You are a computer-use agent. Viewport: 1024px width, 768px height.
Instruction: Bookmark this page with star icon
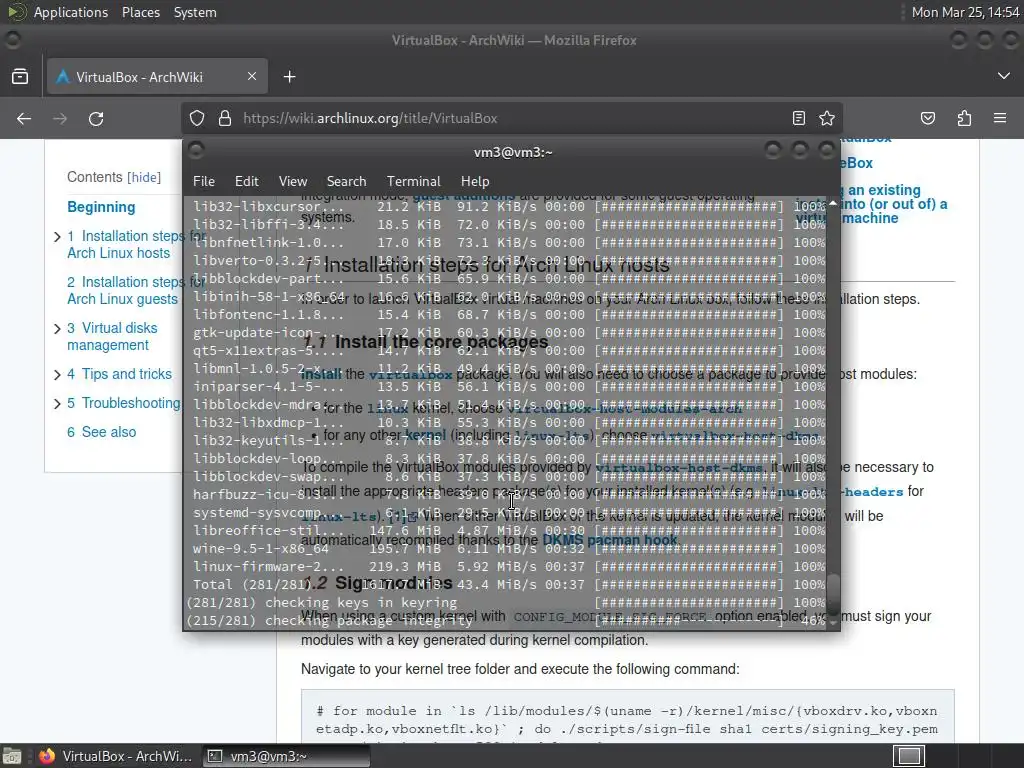click(x=827, y=118)
